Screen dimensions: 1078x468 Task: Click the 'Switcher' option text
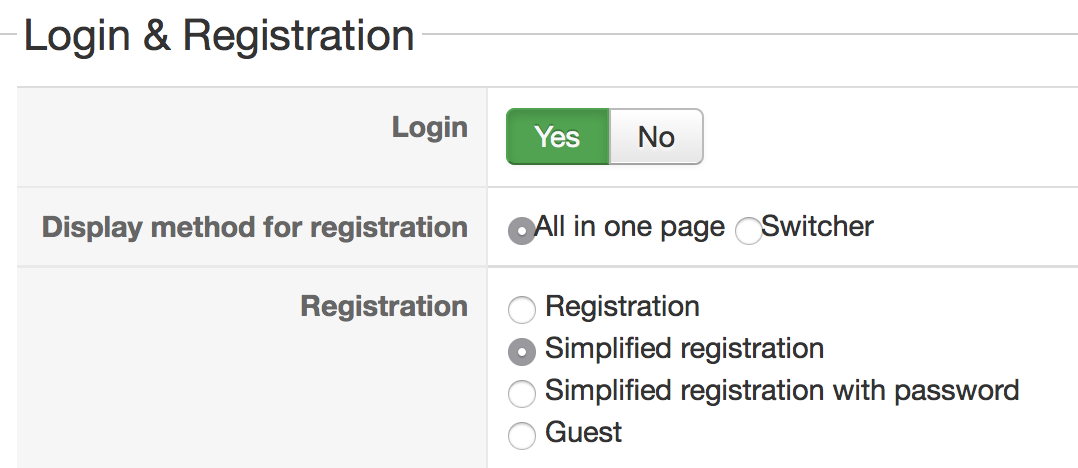[x=817, y=227]
